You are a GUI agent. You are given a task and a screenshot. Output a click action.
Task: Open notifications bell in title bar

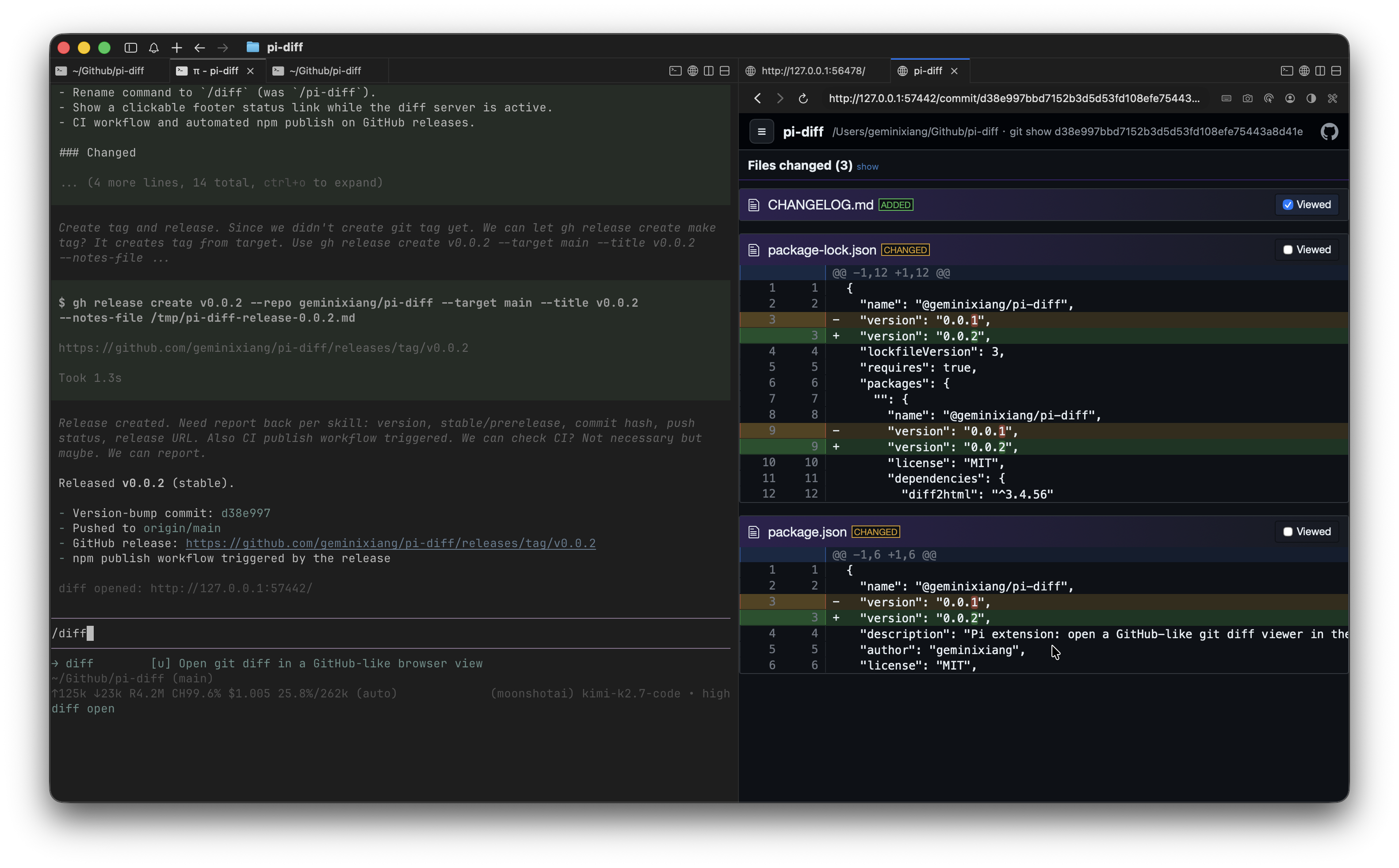[153, 48]
